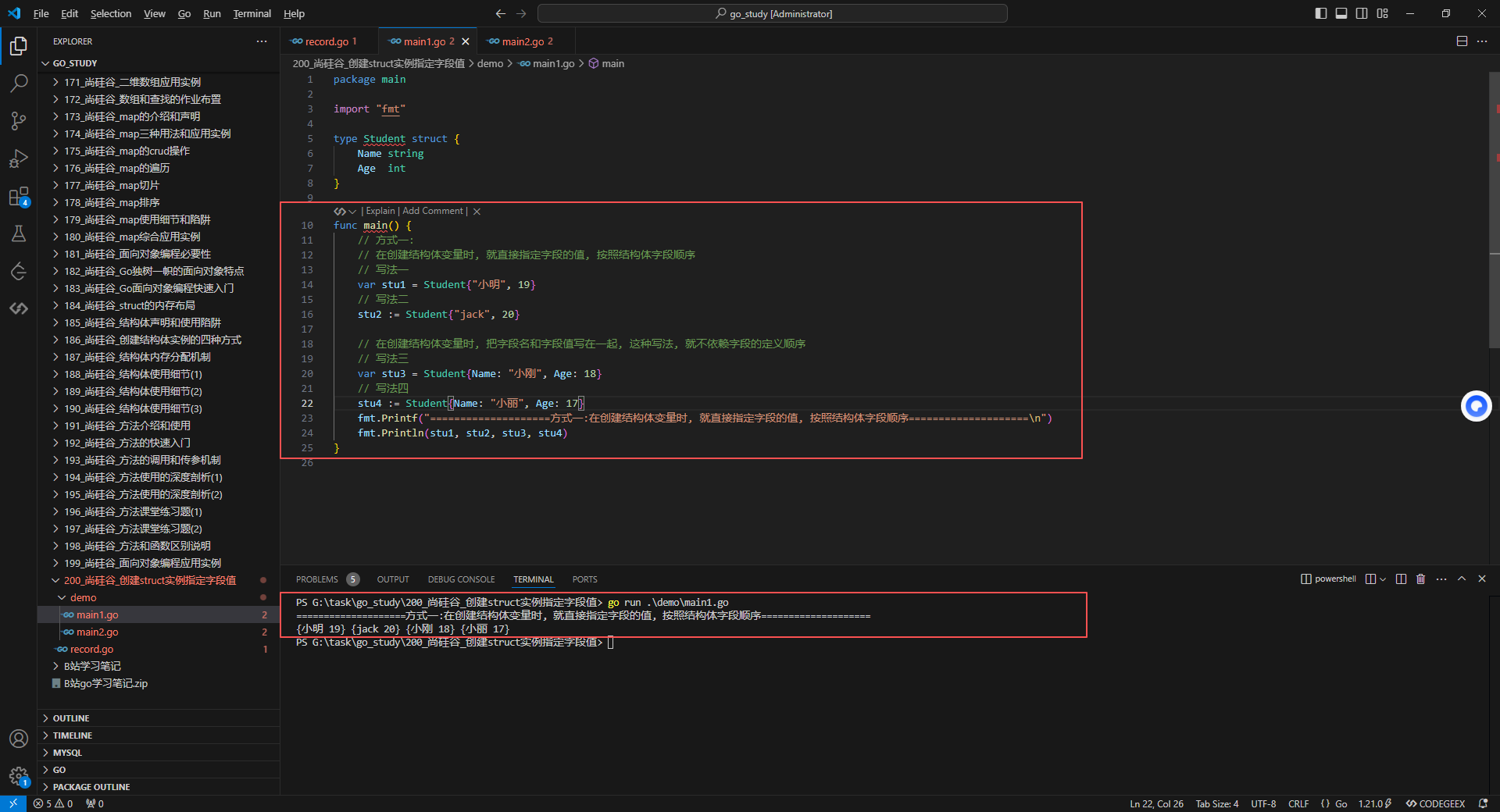Expand the B站学习笔记 folder

pyautogui.click(x=159, y=666)
